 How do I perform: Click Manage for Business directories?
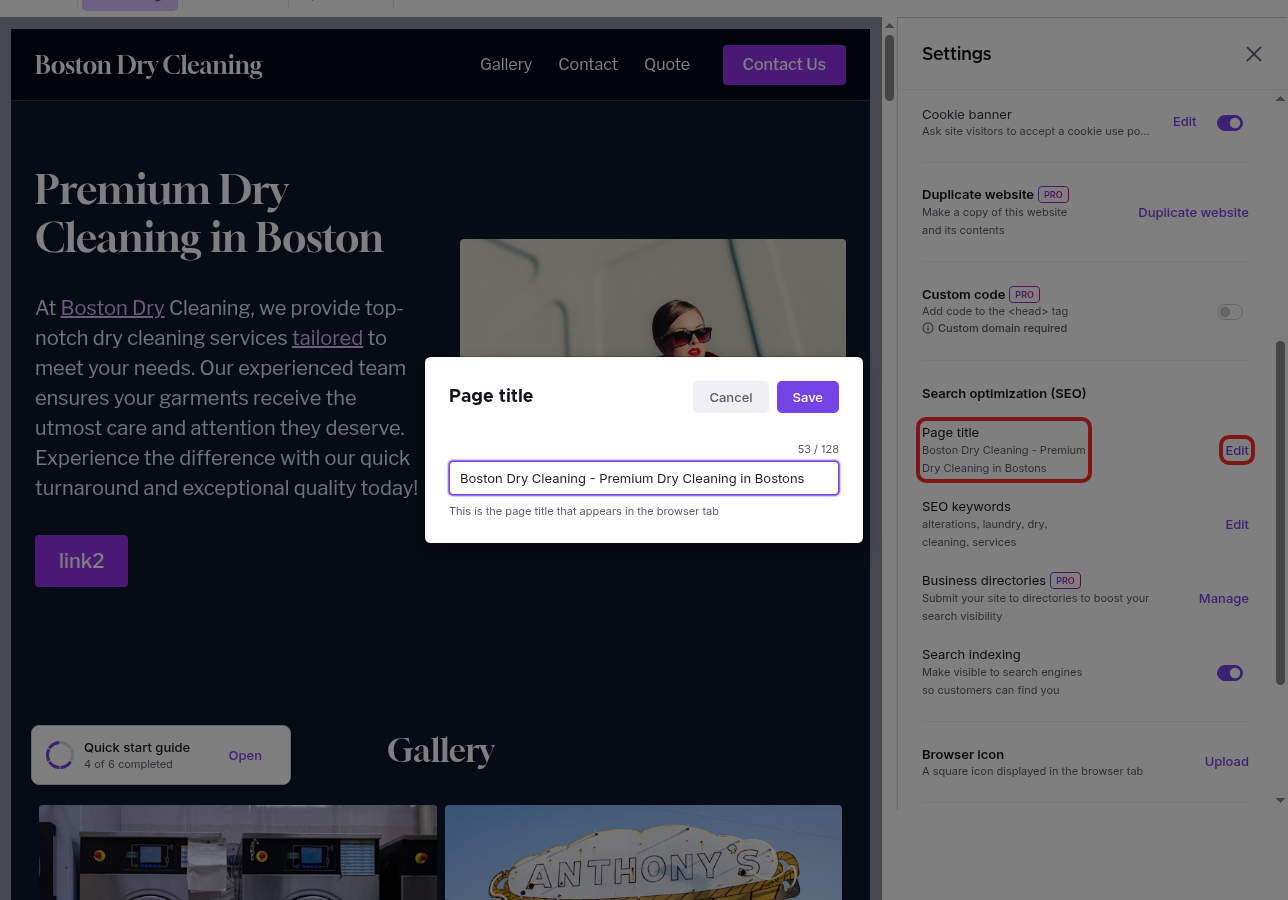[1224, 598]
